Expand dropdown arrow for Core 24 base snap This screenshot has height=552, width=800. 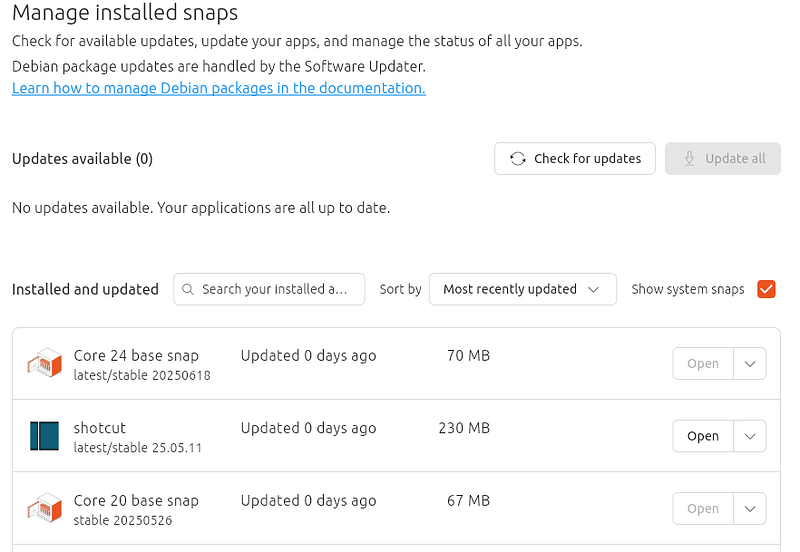(750, 364)
